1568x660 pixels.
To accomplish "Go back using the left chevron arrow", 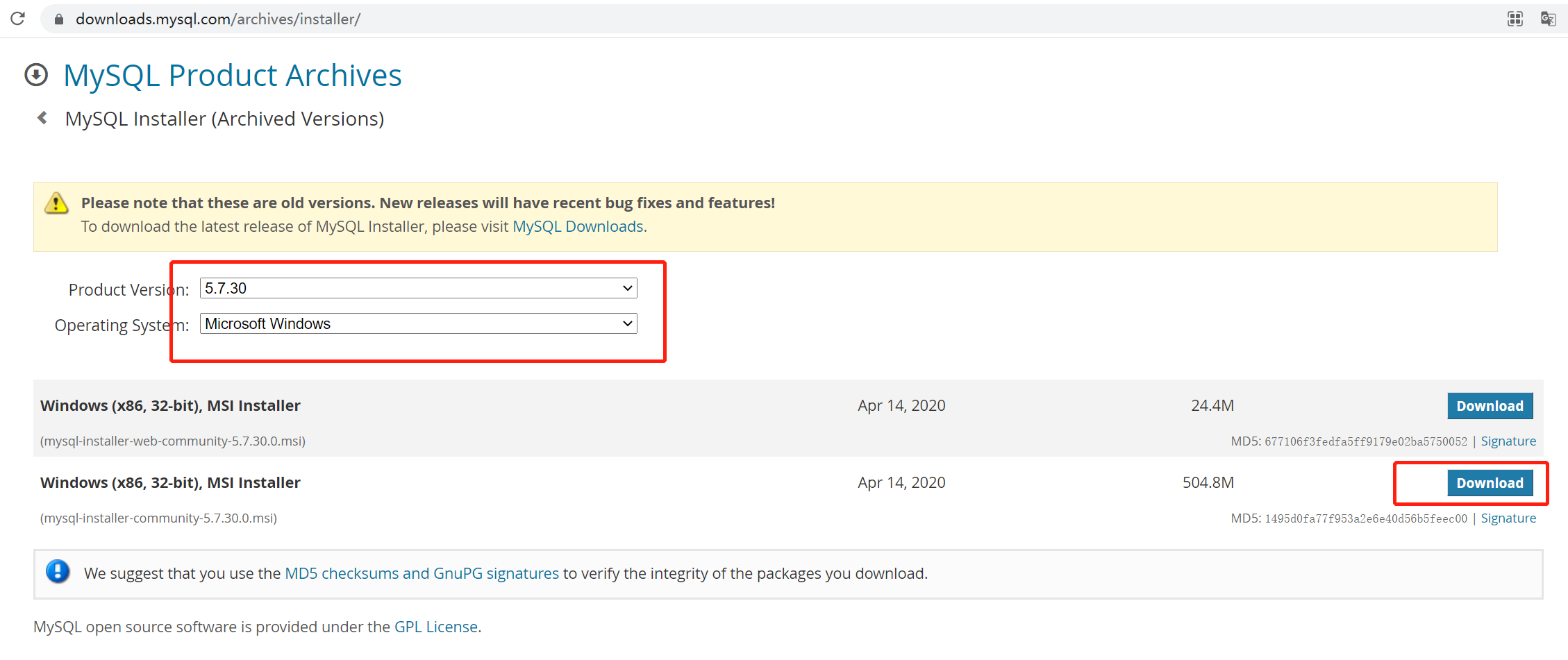I will pos(42,118).
